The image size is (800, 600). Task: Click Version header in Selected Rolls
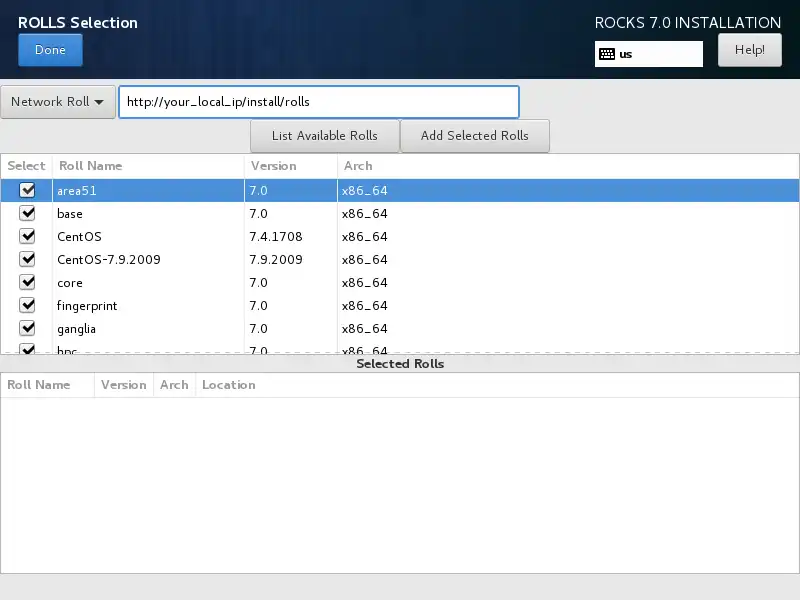[x=124, y=385]
